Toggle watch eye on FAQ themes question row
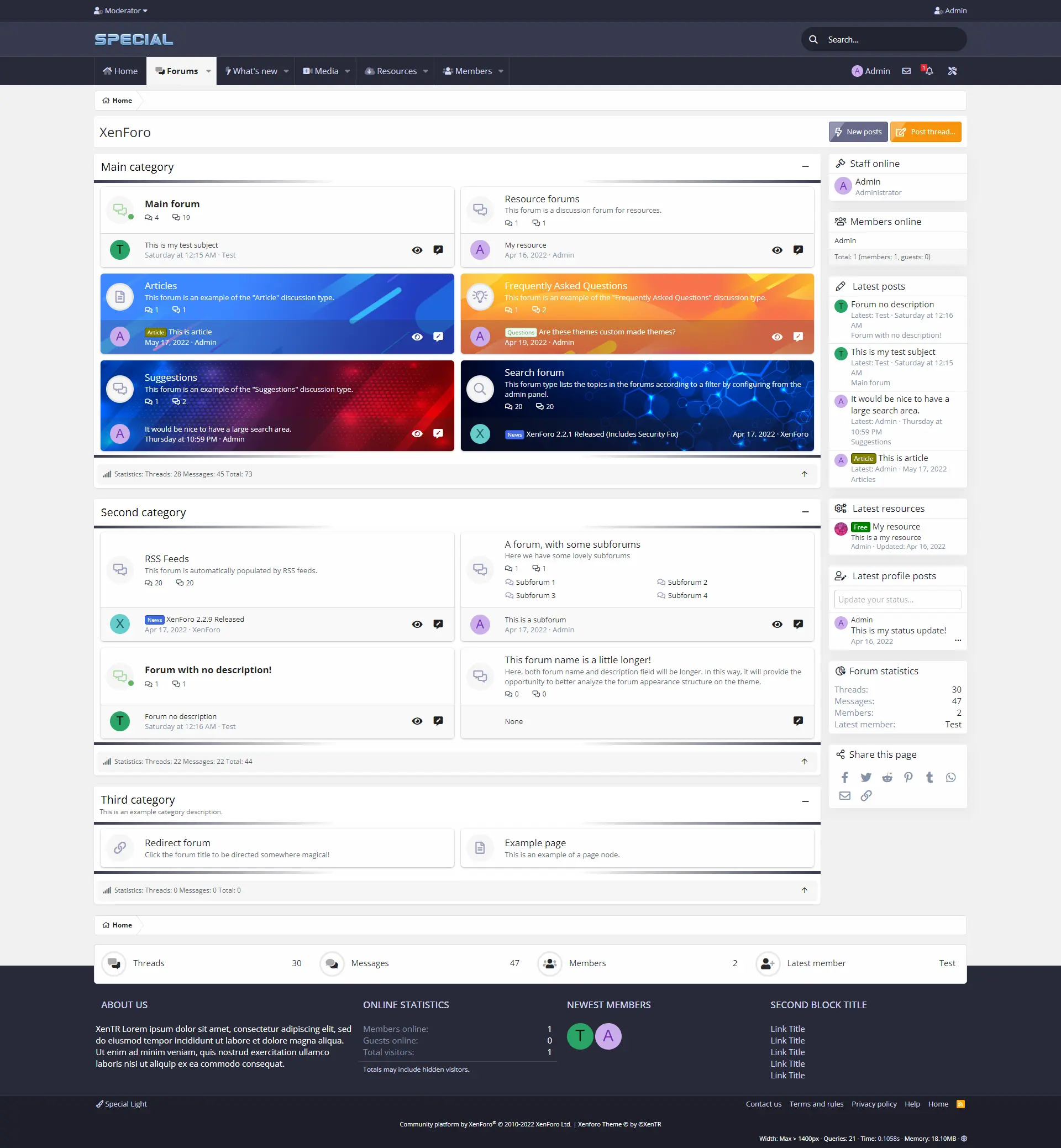Image resolution: width=1061 pixels, height=1148 pixels. (778, 337)
